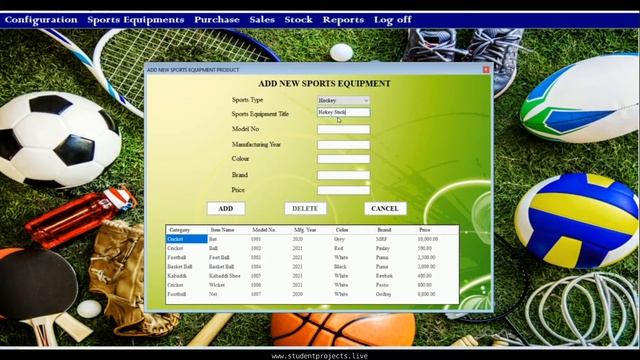This screenshot has height=360, width=640.
Task: Click the Grey color cell
Action: click(340, 239)
